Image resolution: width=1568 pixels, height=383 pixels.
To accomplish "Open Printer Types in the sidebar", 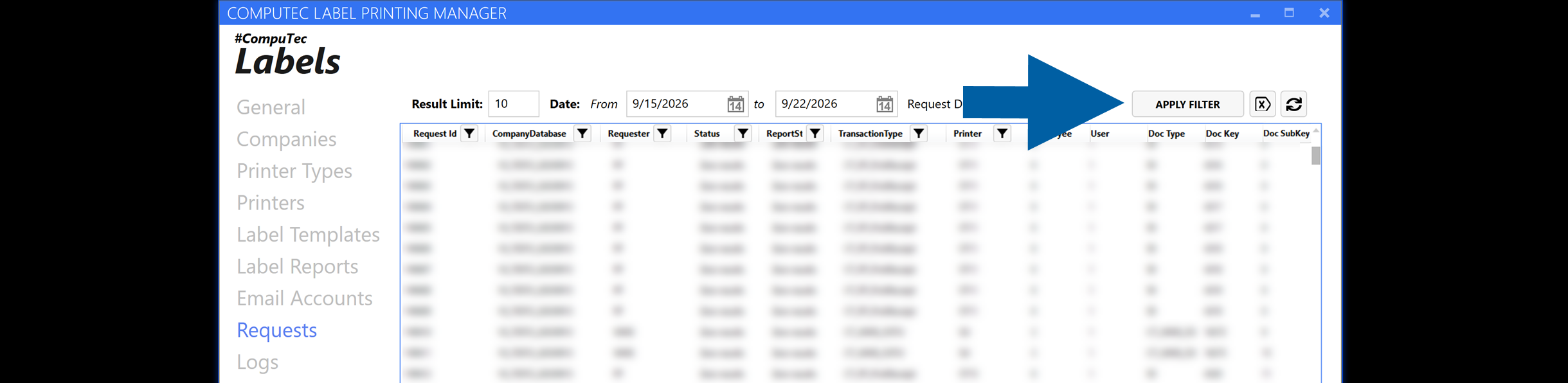I will (x=294, y=172).
